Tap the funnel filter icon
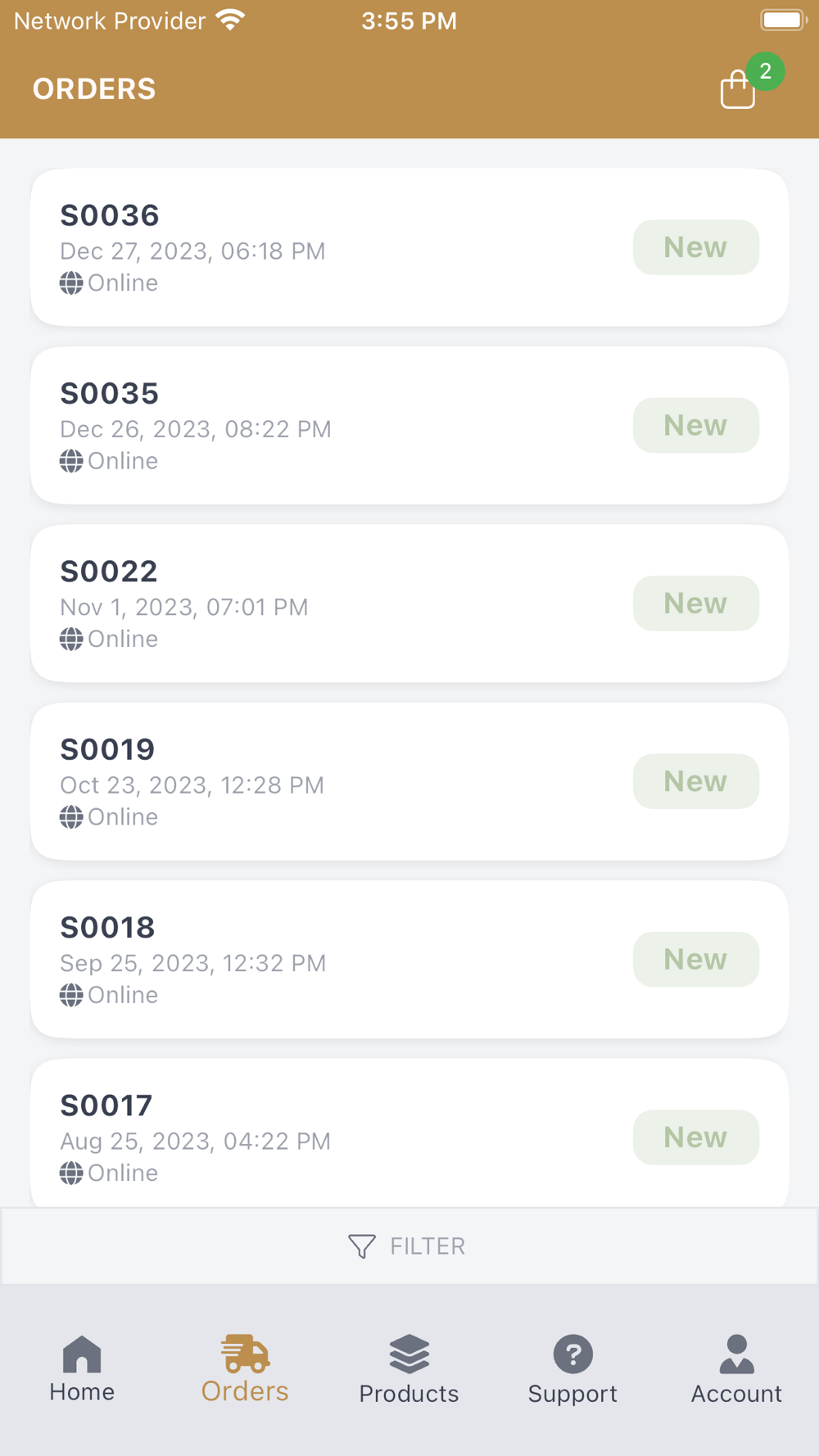 pyautogui.click(x=361, y=1246)
